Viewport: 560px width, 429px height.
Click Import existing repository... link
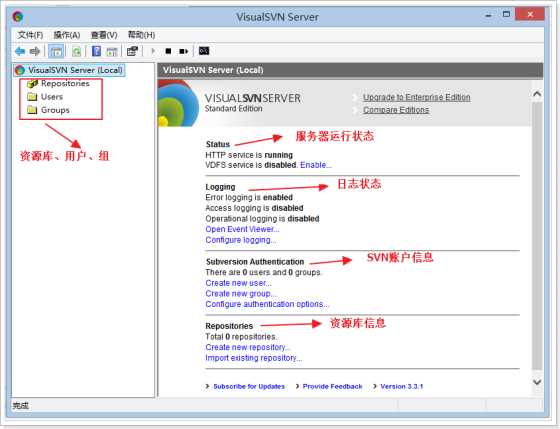pyautogui.click(x=254, y=358)
